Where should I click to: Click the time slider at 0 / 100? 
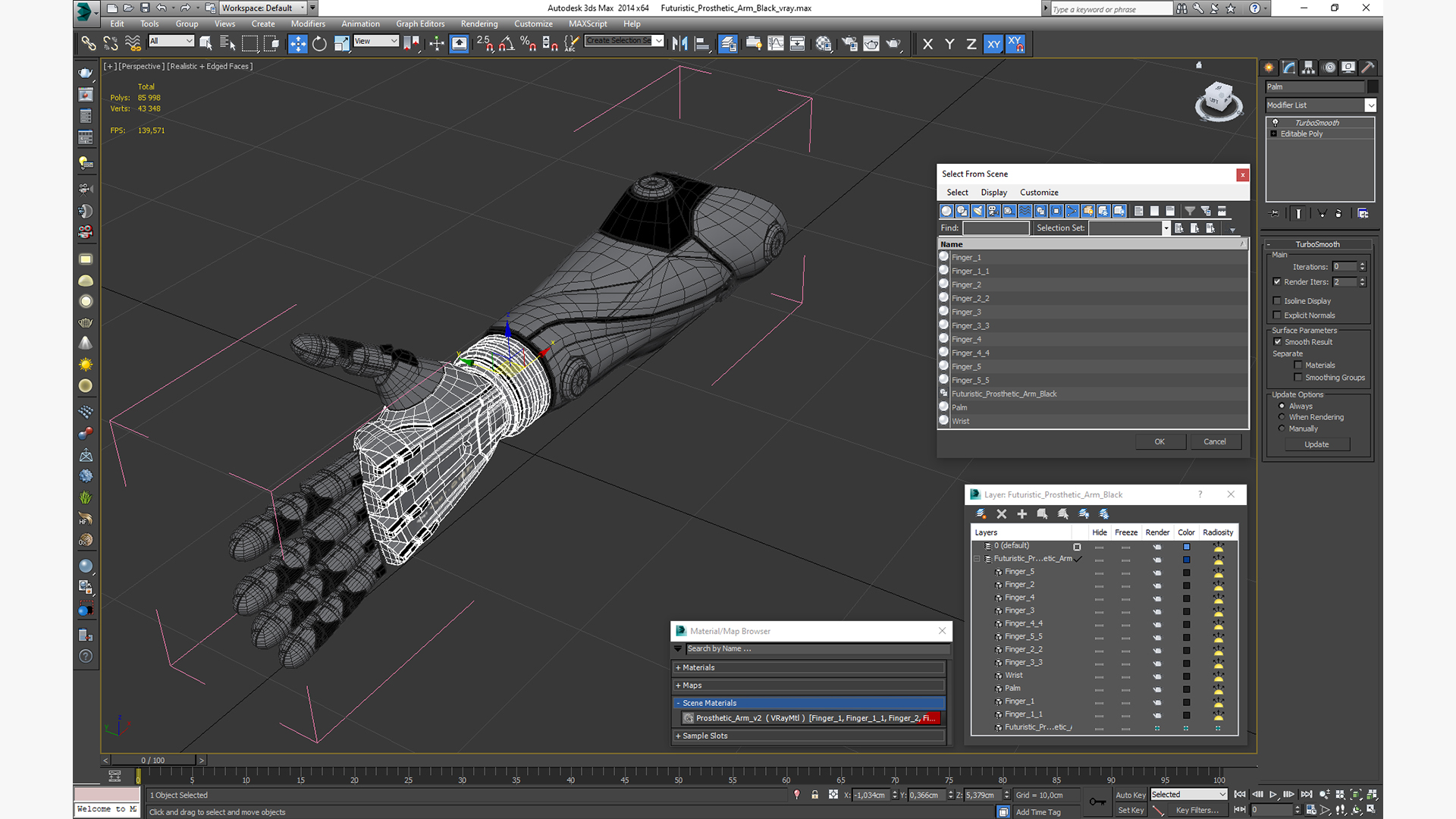click(x=152, y=761)
